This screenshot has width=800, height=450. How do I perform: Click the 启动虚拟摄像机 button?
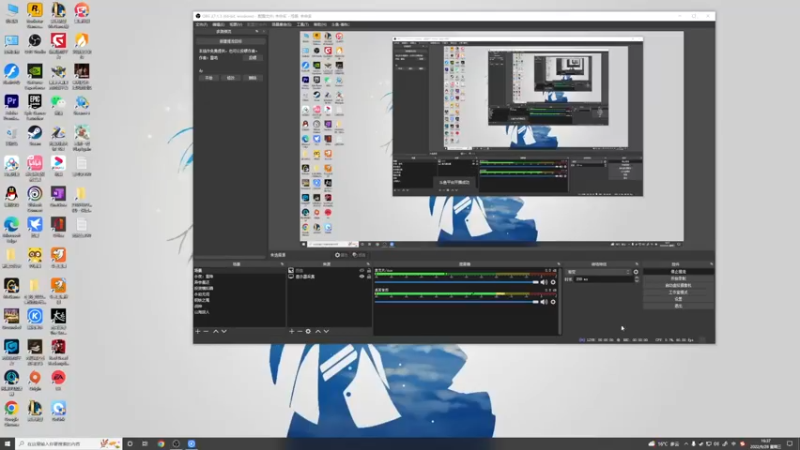click(678, 285)
